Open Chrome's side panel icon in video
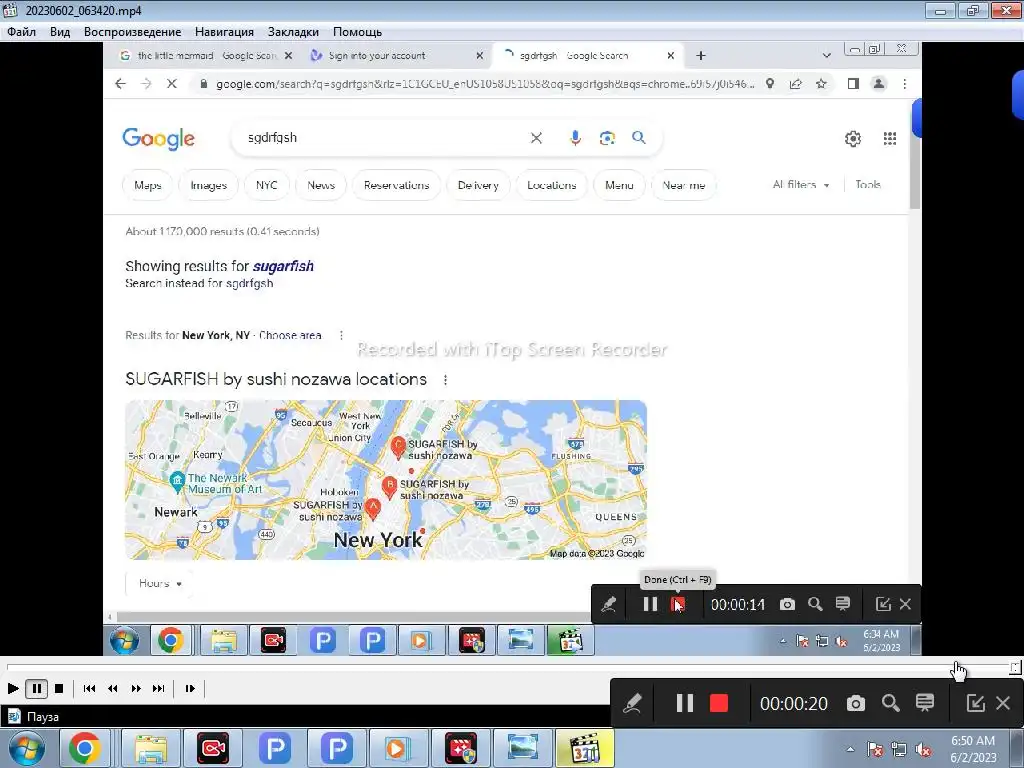 pyautogui.click(x=853, y=84)
